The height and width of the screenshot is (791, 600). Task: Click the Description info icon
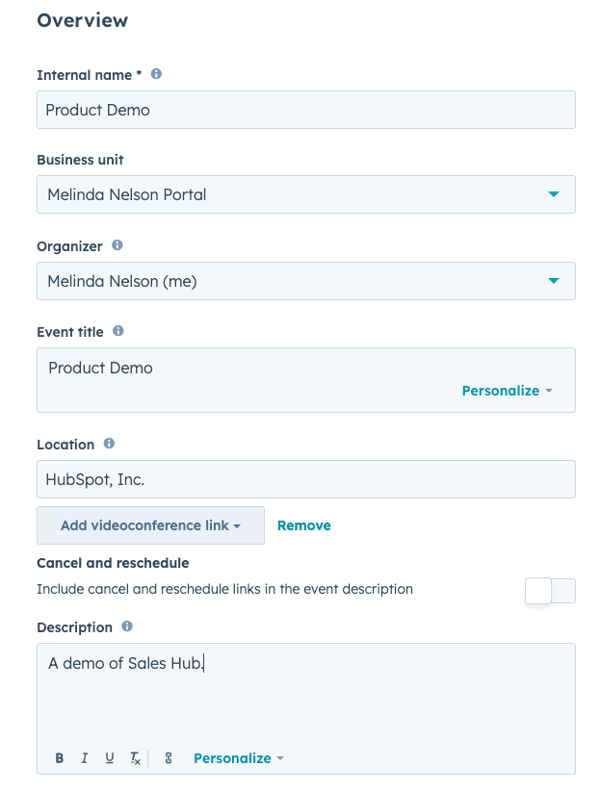[127, 627]
